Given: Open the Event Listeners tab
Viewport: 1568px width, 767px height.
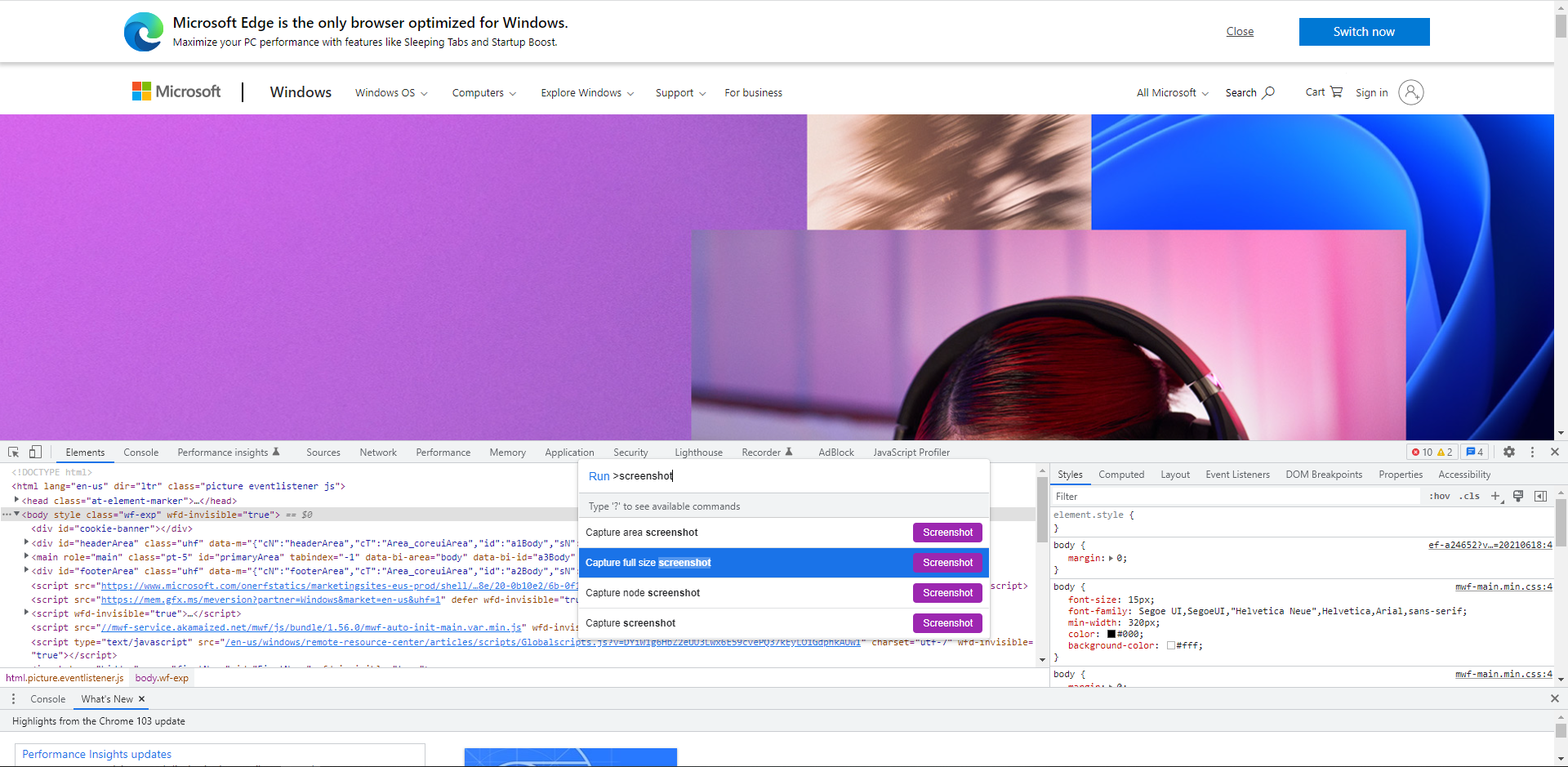Looking at the screenshot, I should coord(1237,475).
